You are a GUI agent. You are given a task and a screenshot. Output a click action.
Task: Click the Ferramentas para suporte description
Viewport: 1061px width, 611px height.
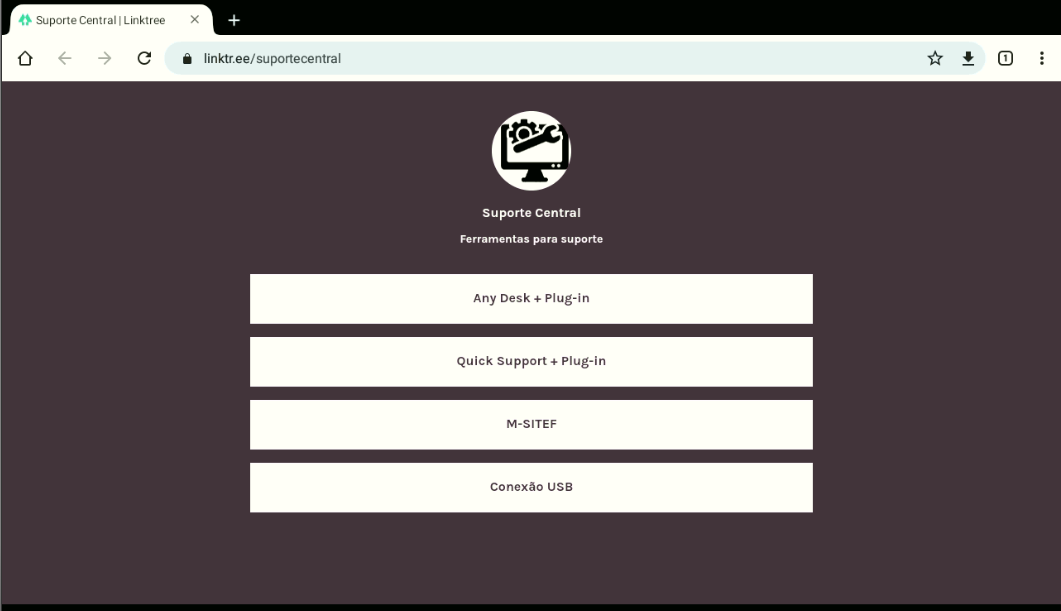[531, 239]
